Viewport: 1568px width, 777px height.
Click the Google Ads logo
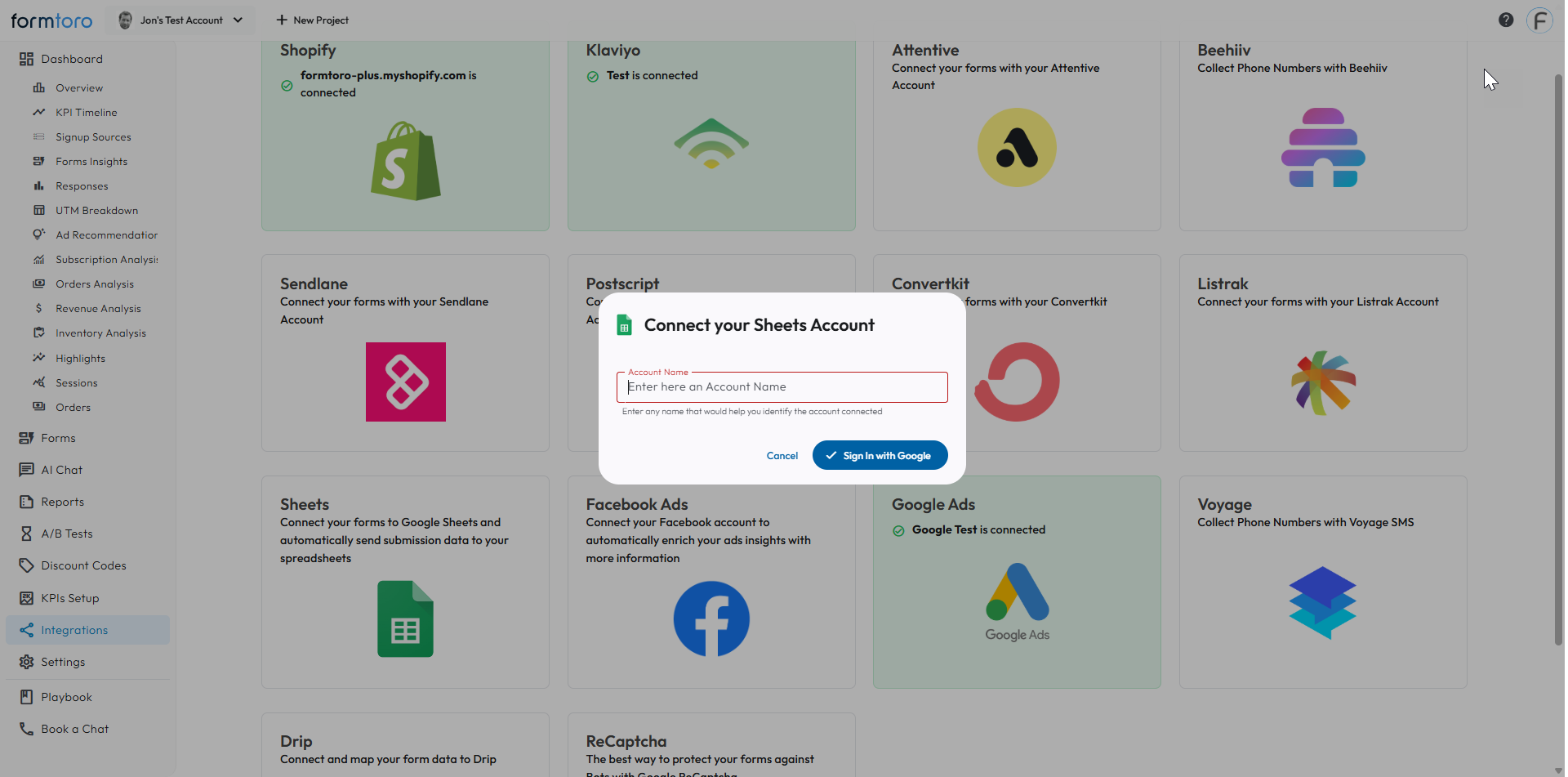point(1017,602)
